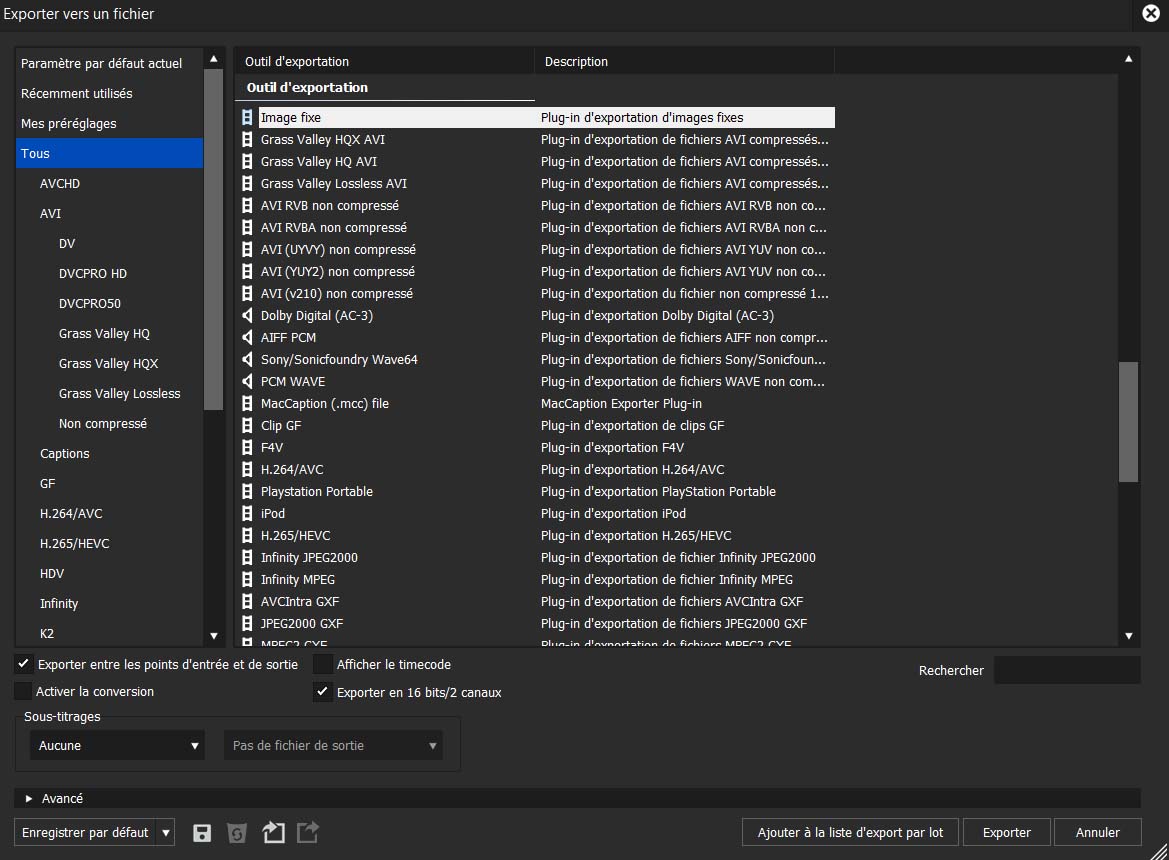
Task: Click the speaker icon beside Dolby Digital (AC-3)
Action: pyautogui.click(x=248, y=315)
